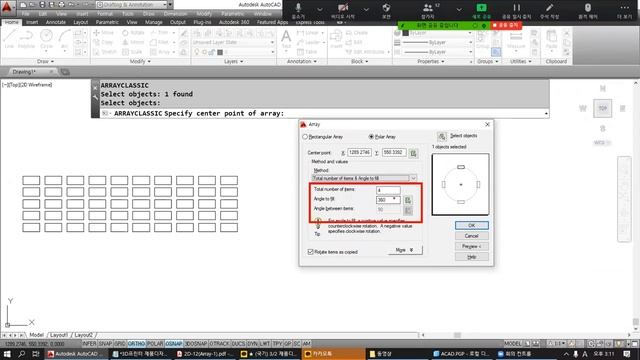Click the Table tool in Annotation panel
Screen dimensions: 640x360
click(307, 52)
